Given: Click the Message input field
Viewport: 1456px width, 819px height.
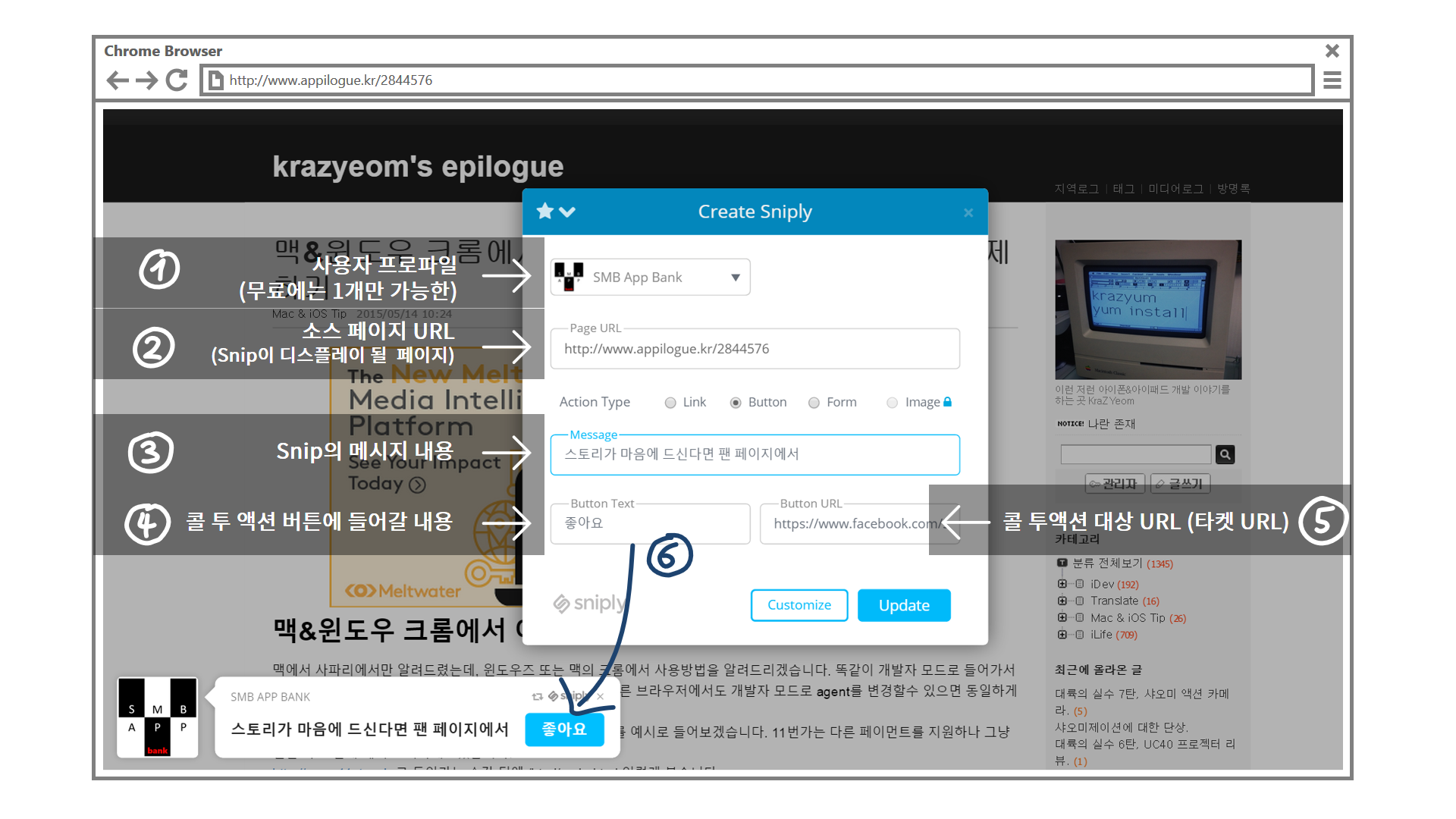Looking at the screenshot, I should click(755, 455).
